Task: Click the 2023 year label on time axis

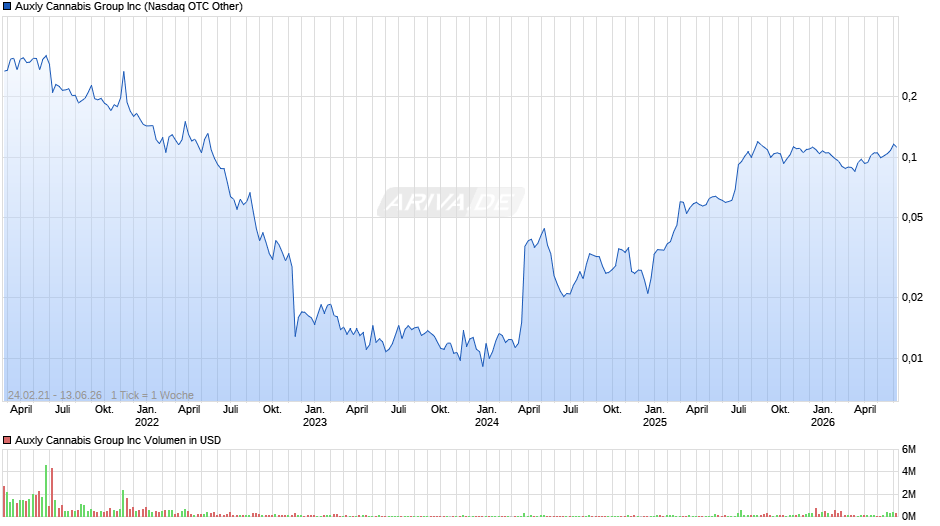Action: coord(315,422)
